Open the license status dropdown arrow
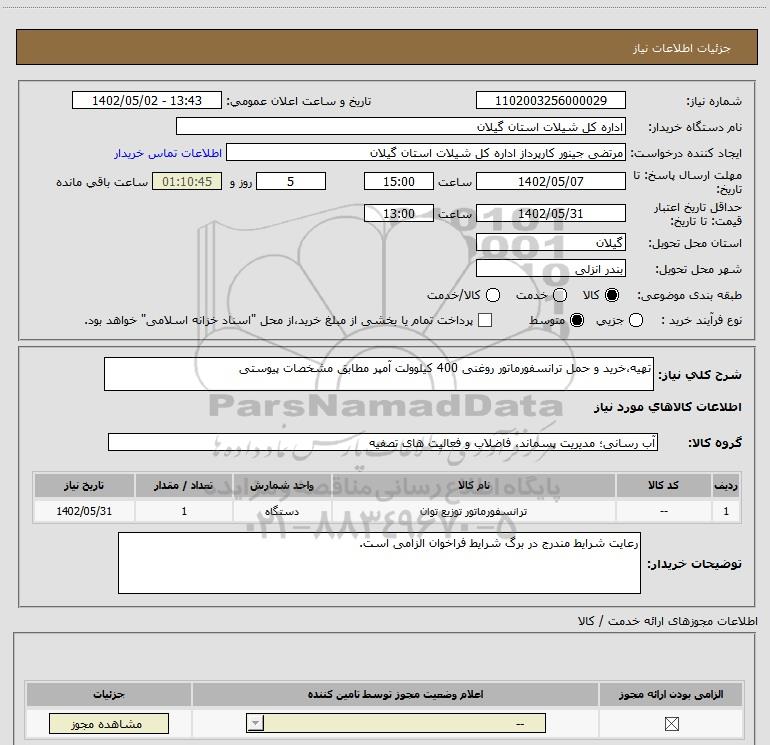Image resolution: width=770 pixels, height=745 pixels. [255, 723]
